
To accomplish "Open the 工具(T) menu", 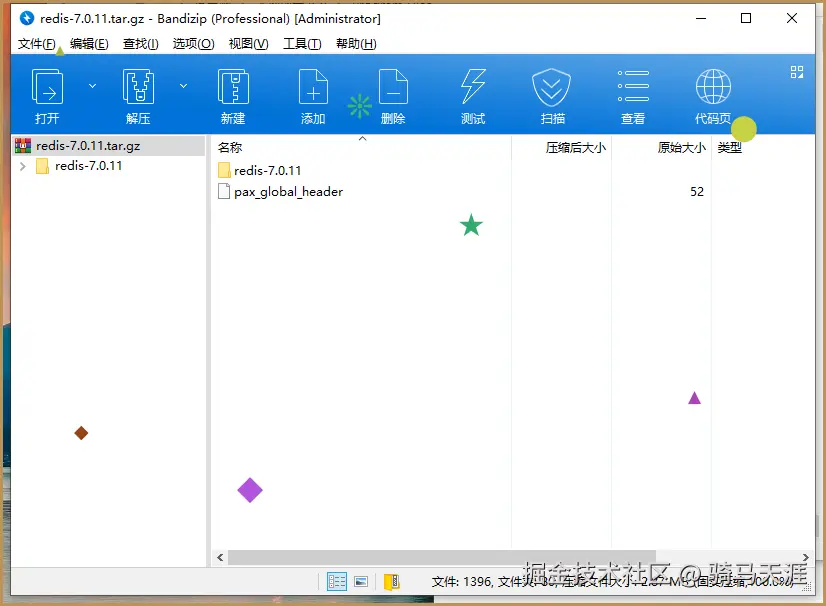I will click(302, 44).
